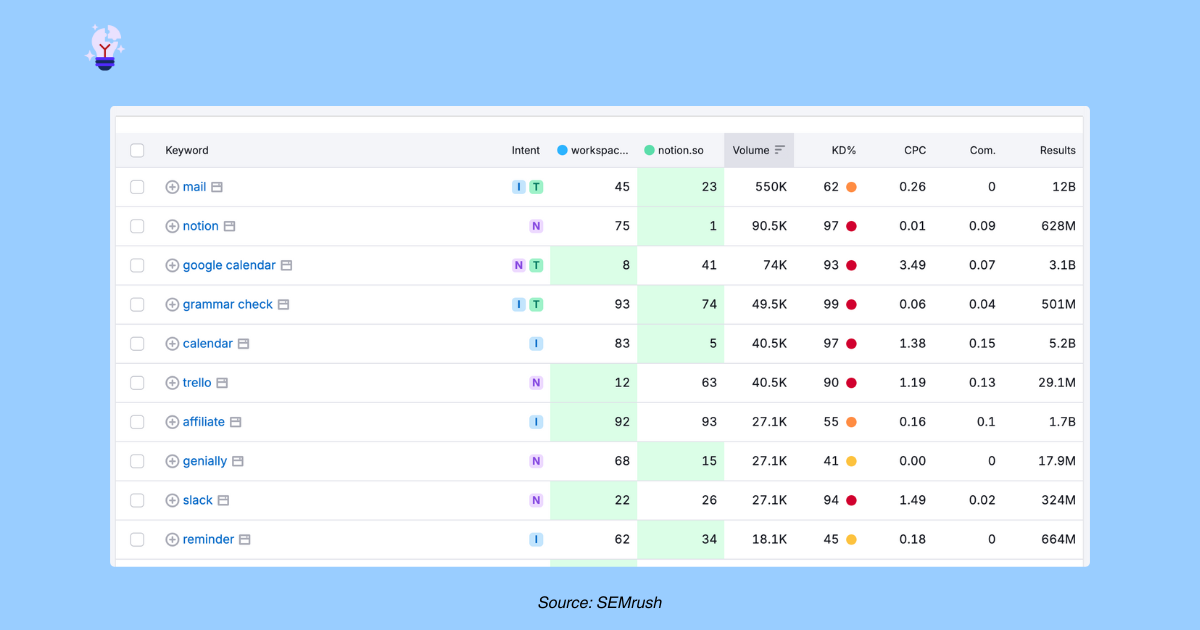Tick the select-all checkbox in table header

[137, 150]
